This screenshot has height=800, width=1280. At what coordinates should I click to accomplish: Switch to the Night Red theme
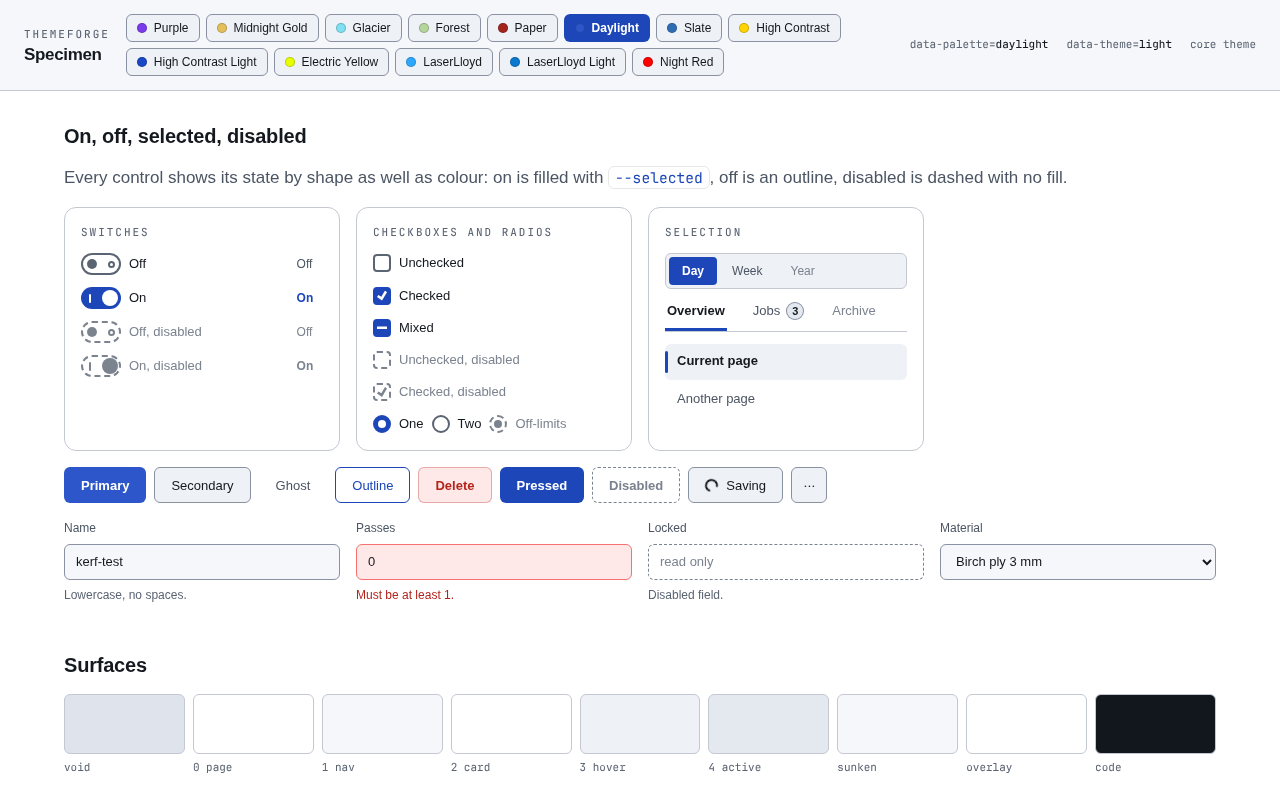coord(678,62)
